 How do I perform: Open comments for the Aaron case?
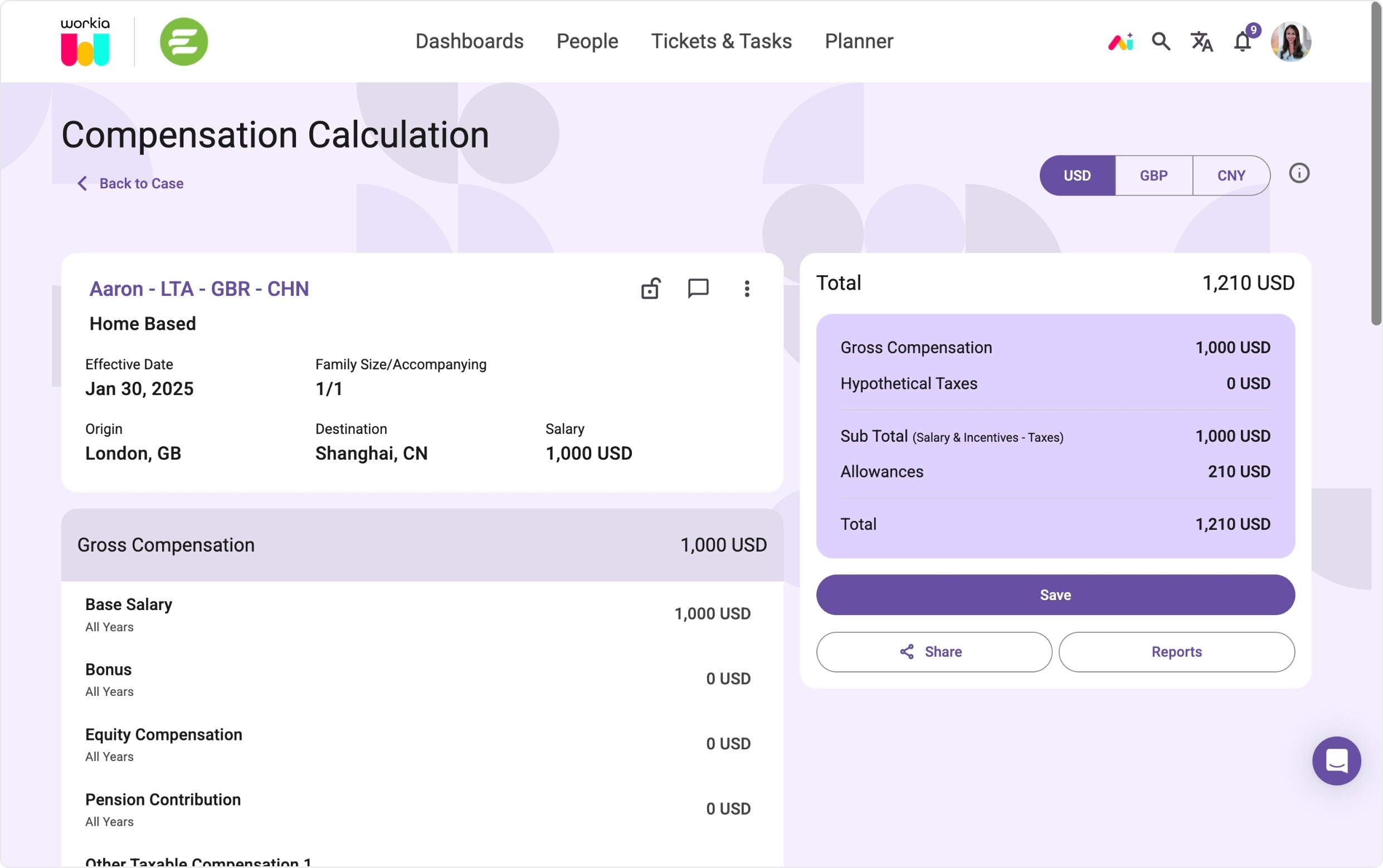point(699,289)
